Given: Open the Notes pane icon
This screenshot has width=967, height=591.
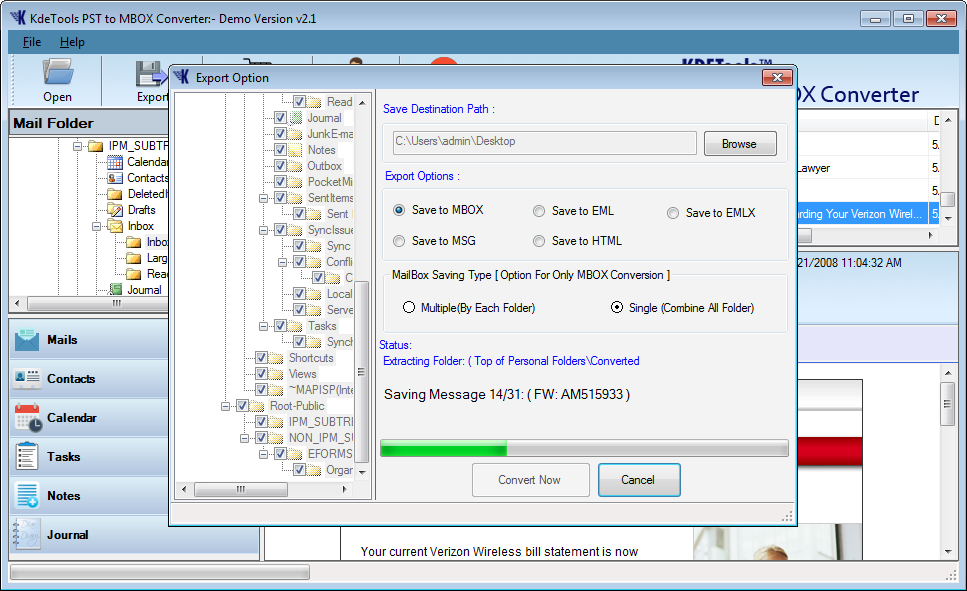Looking at the screenshot, I should 27,496.
